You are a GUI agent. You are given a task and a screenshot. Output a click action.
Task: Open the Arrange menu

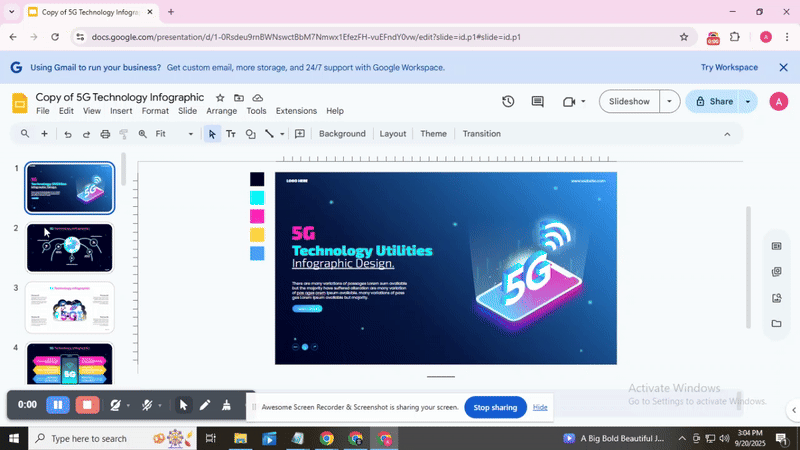pos(222,111)
